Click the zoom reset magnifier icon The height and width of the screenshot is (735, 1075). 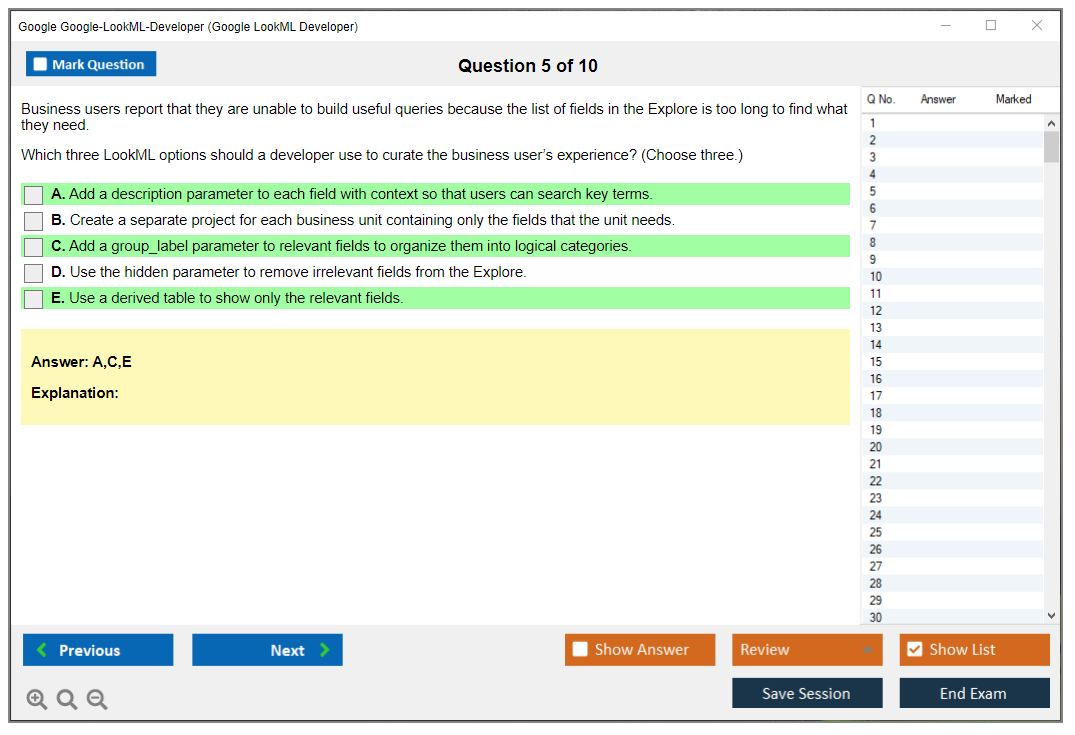[x=67, y=700]
